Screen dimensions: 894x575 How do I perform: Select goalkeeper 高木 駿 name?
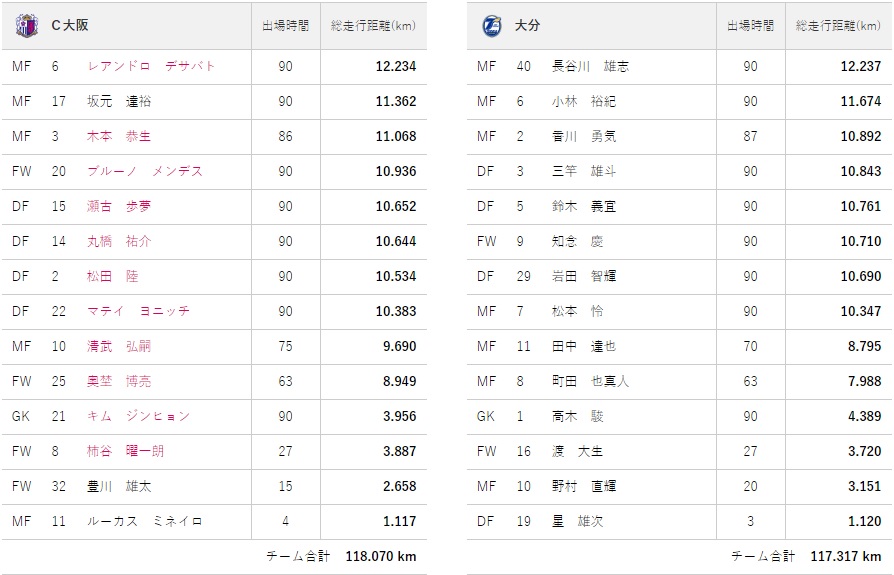pos(578,416)
